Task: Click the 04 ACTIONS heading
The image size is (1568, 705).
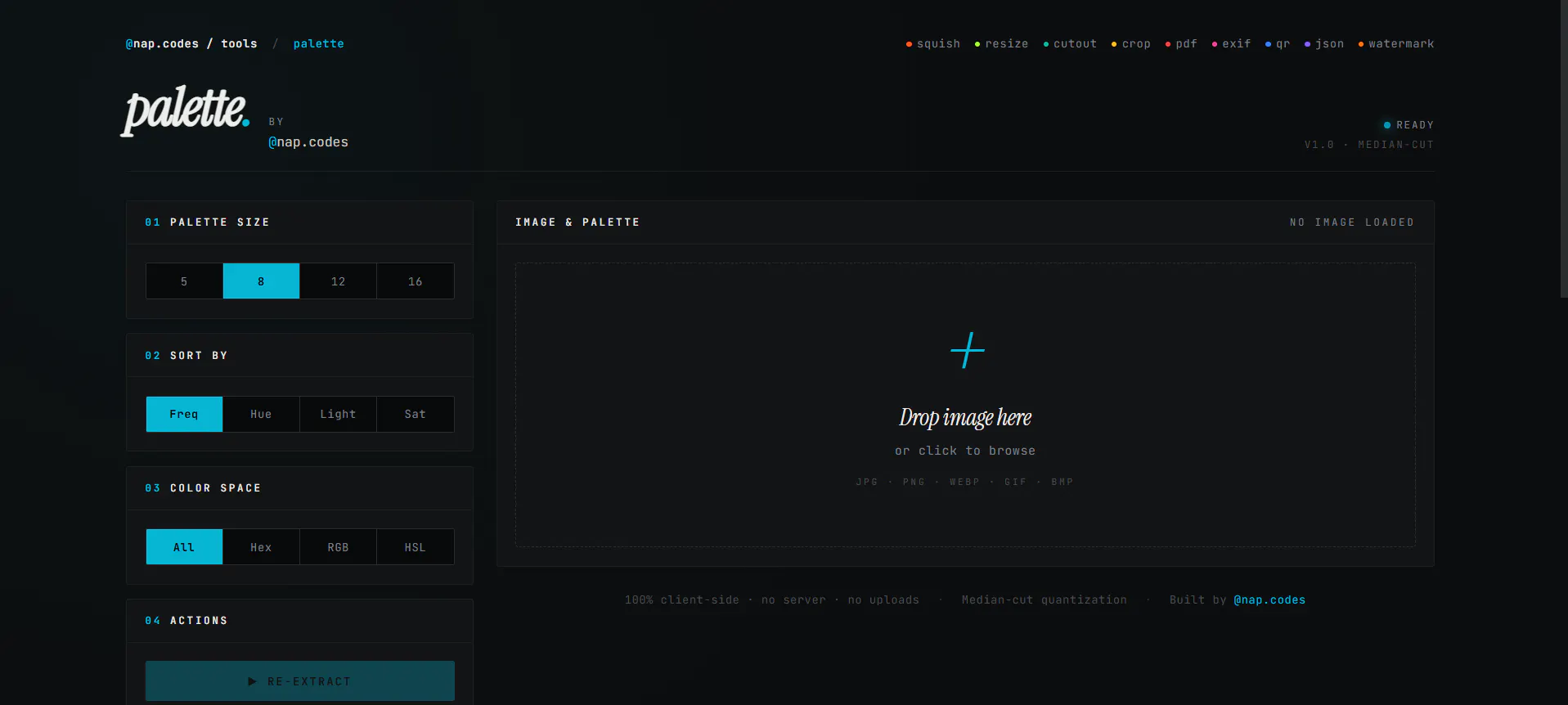Action: point(186,621)
